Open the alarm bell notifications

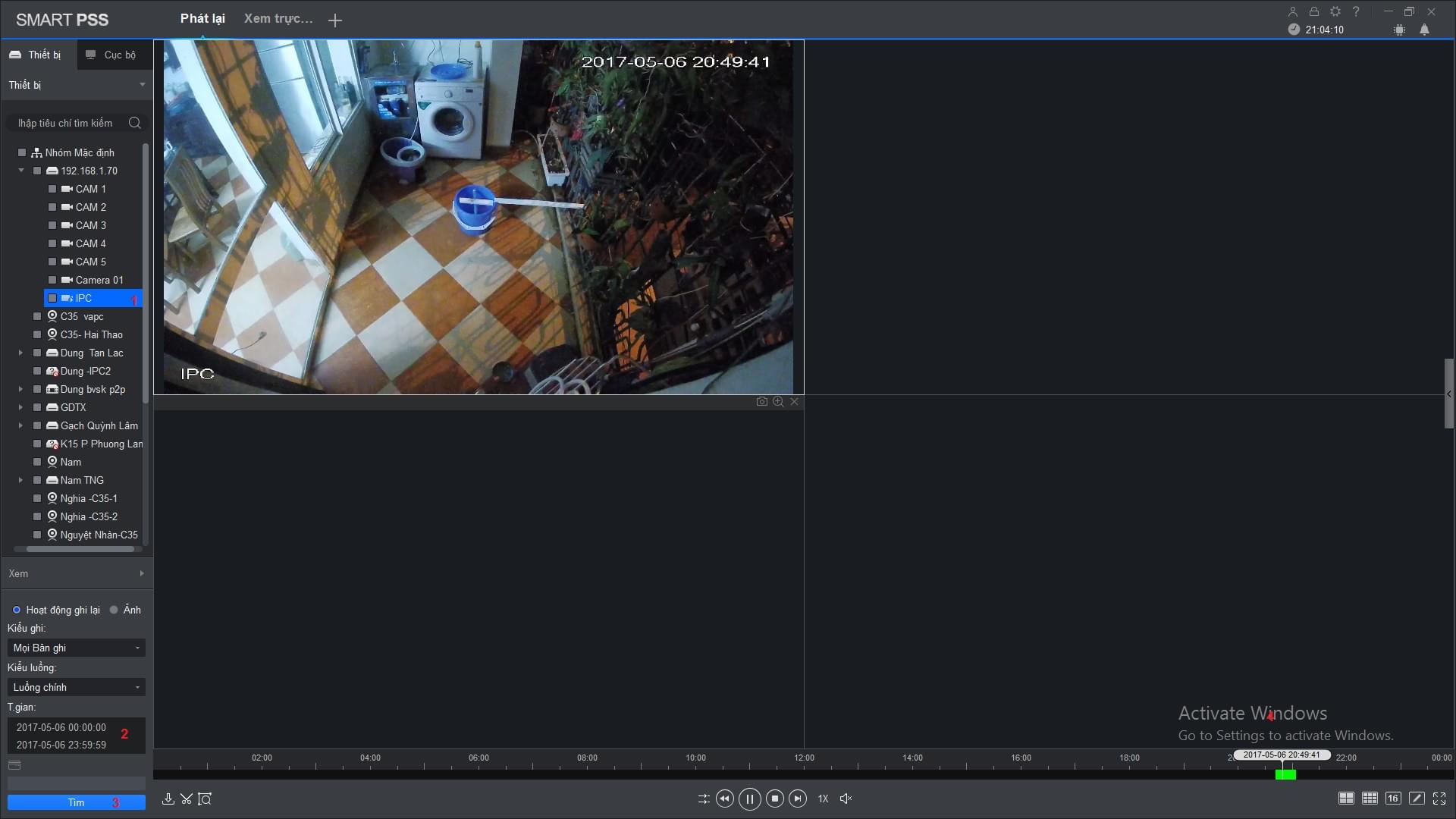pyautogui.click(x=1424, y=30)
